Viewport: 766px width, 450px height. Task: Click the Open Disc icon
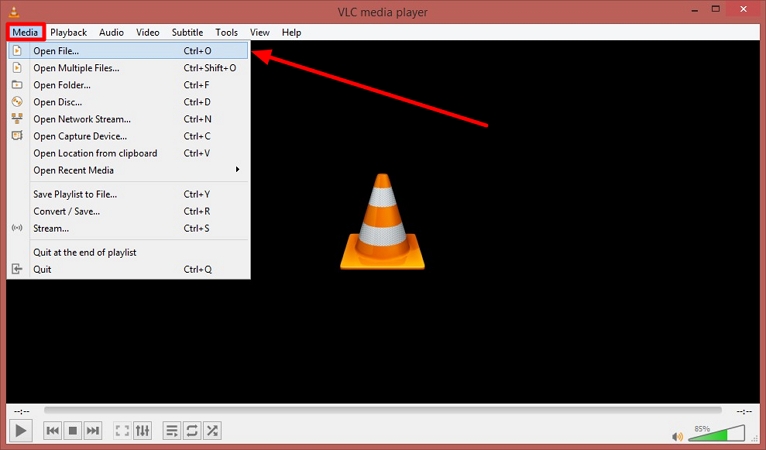(x=17, y=102)
